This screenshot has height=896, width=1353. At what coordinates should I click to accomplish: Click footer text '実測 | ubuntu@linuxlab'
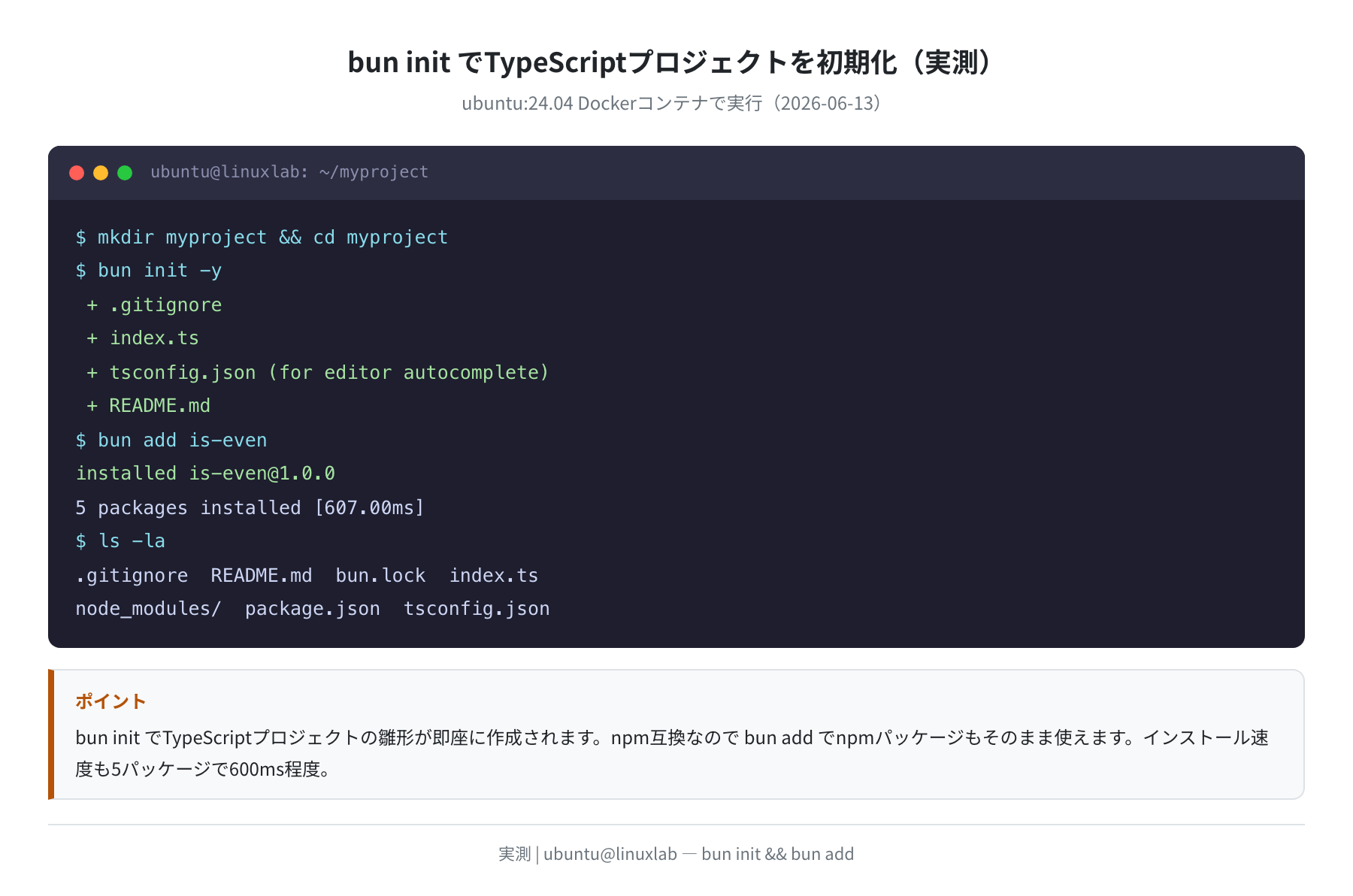point(588,854)
